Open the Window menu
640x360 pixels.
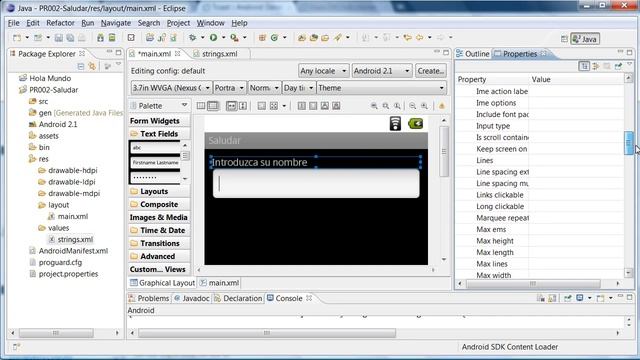click(x=211, y=23)
